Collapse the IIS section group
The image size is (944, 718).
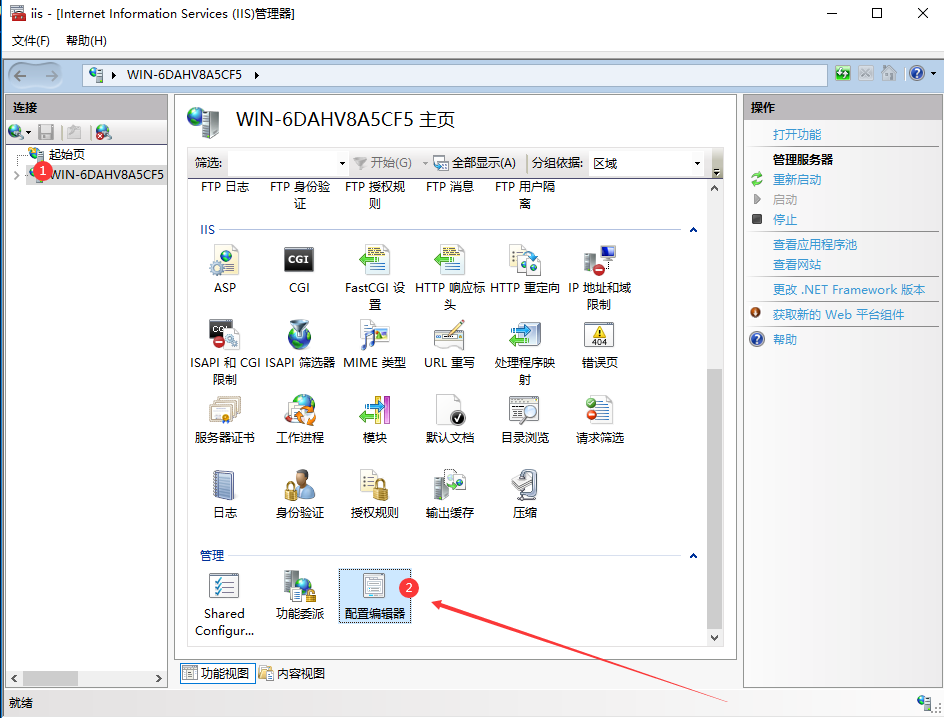693,230
